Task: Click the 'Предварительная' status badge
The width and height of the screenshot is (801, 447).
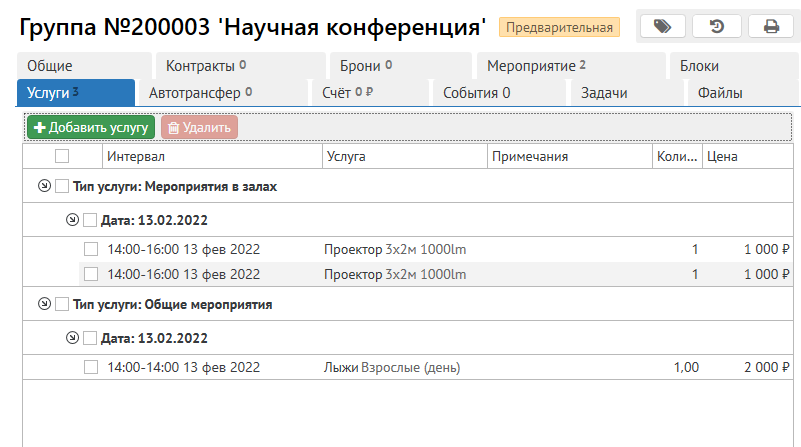Action: point(560,28)
